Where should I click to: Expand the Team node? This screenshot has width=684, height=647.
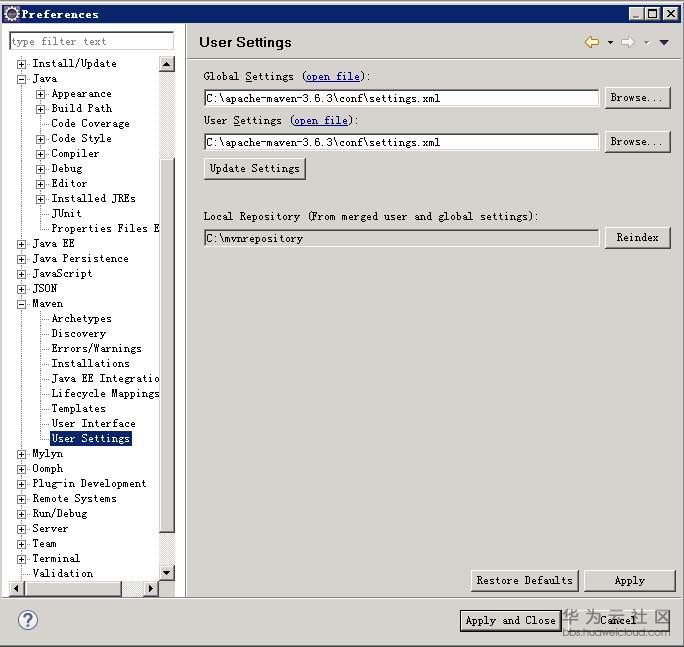21,544
